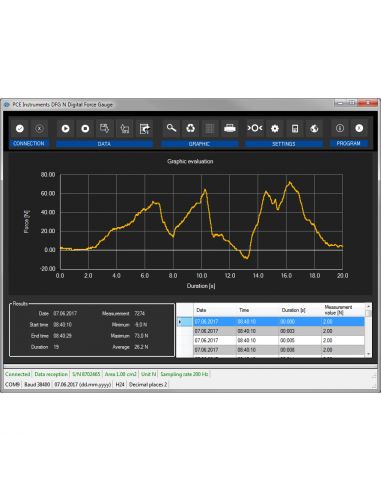Click the Baud 38400 status entry

[x=37, y=385]
